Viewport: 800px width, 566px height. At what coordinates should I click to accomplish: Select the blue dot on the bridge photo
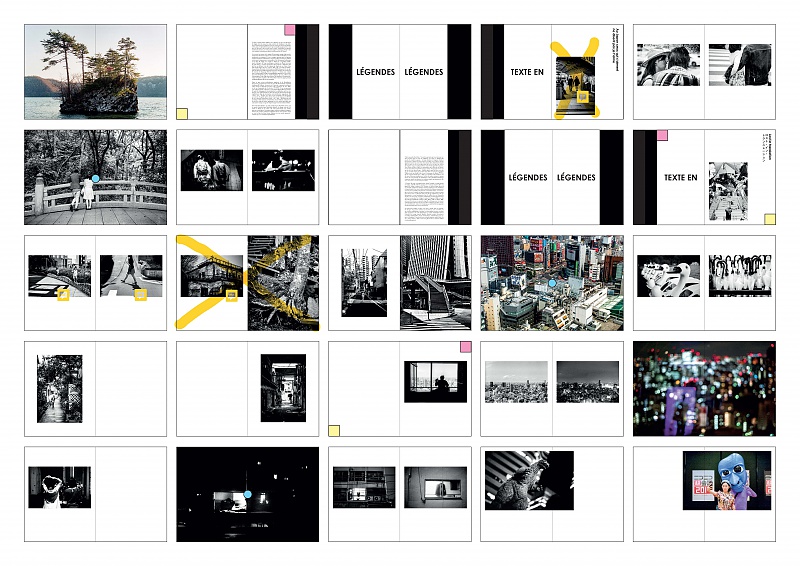(x=95, y=178)
